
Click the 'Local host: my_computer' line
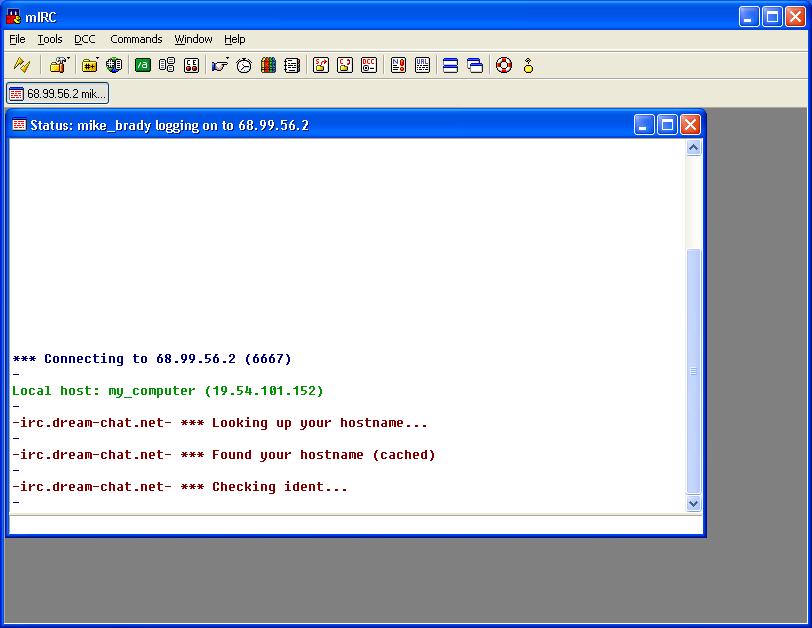pyautogui.click(x=168, y=391)
